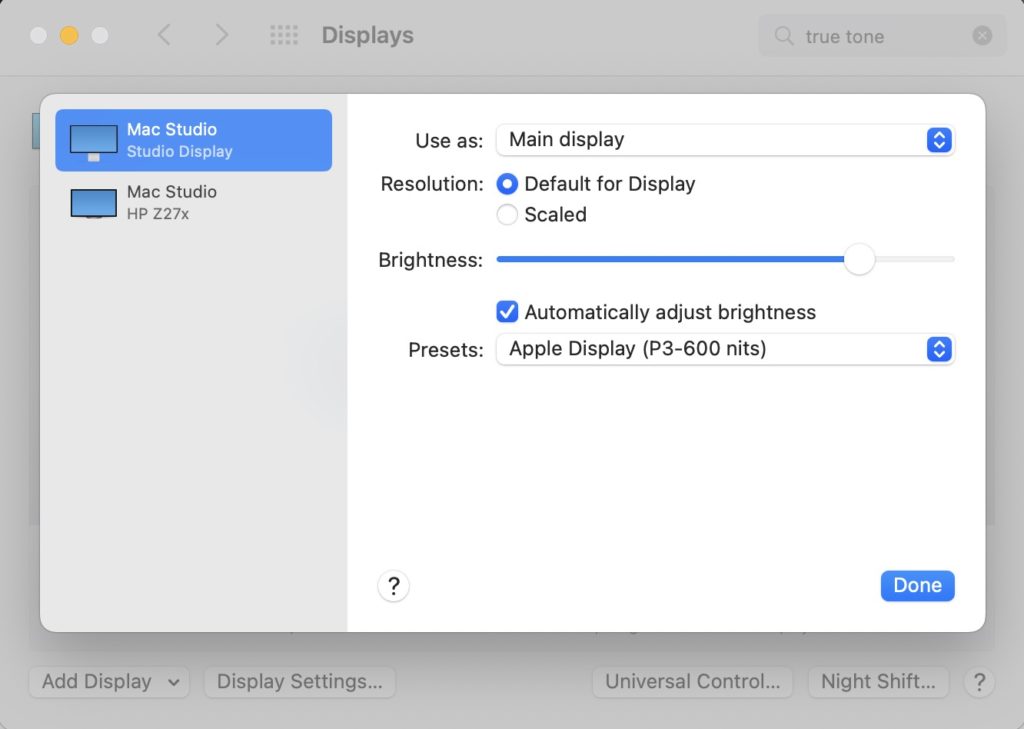1024x729 pixels.
Task: Open Night Shift... settings
Action: point(878,682)
